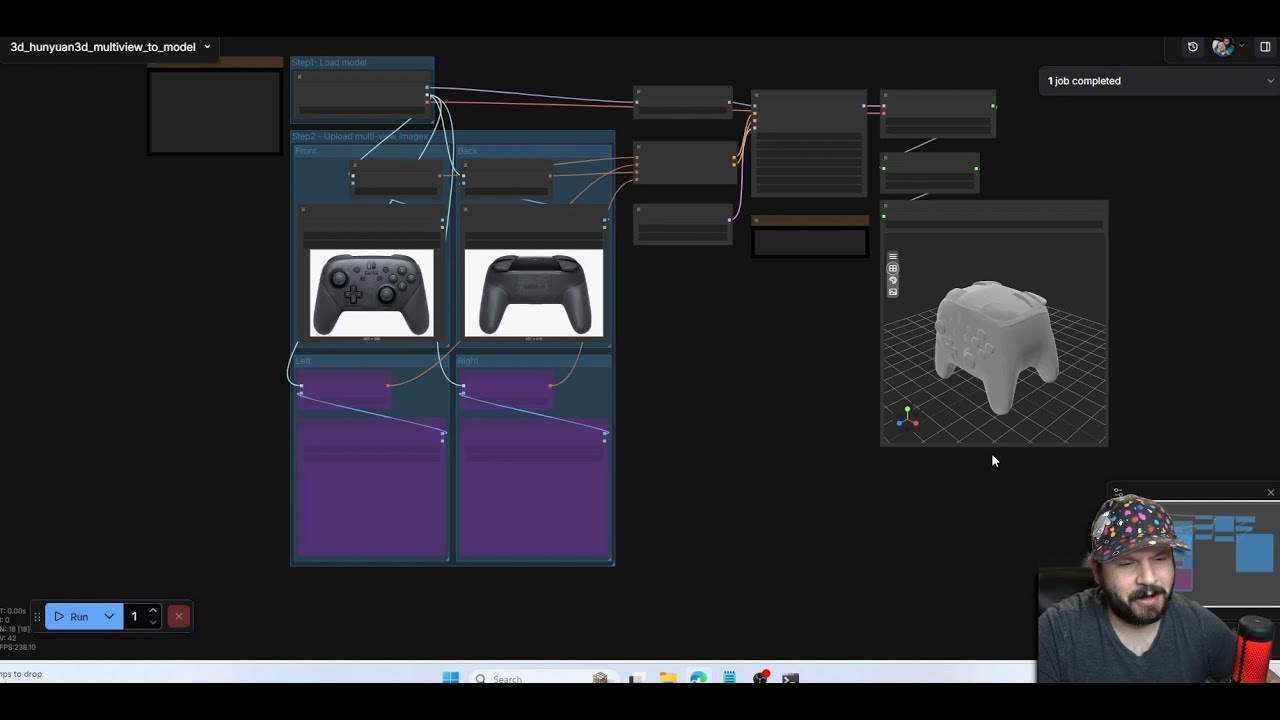Select the front controller image thumbnail
Screen dimensions: 1280x720
pos(372,294)
